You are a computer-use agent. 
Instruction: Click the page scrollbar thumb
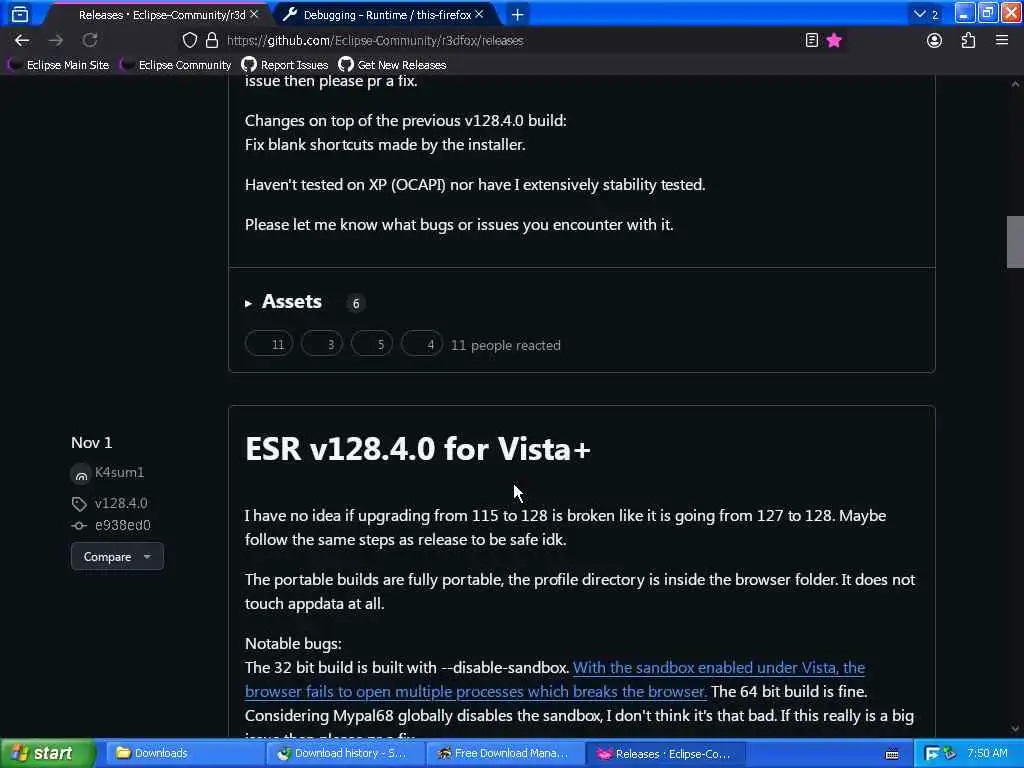pyautogui.click(x=1015, y=242)
